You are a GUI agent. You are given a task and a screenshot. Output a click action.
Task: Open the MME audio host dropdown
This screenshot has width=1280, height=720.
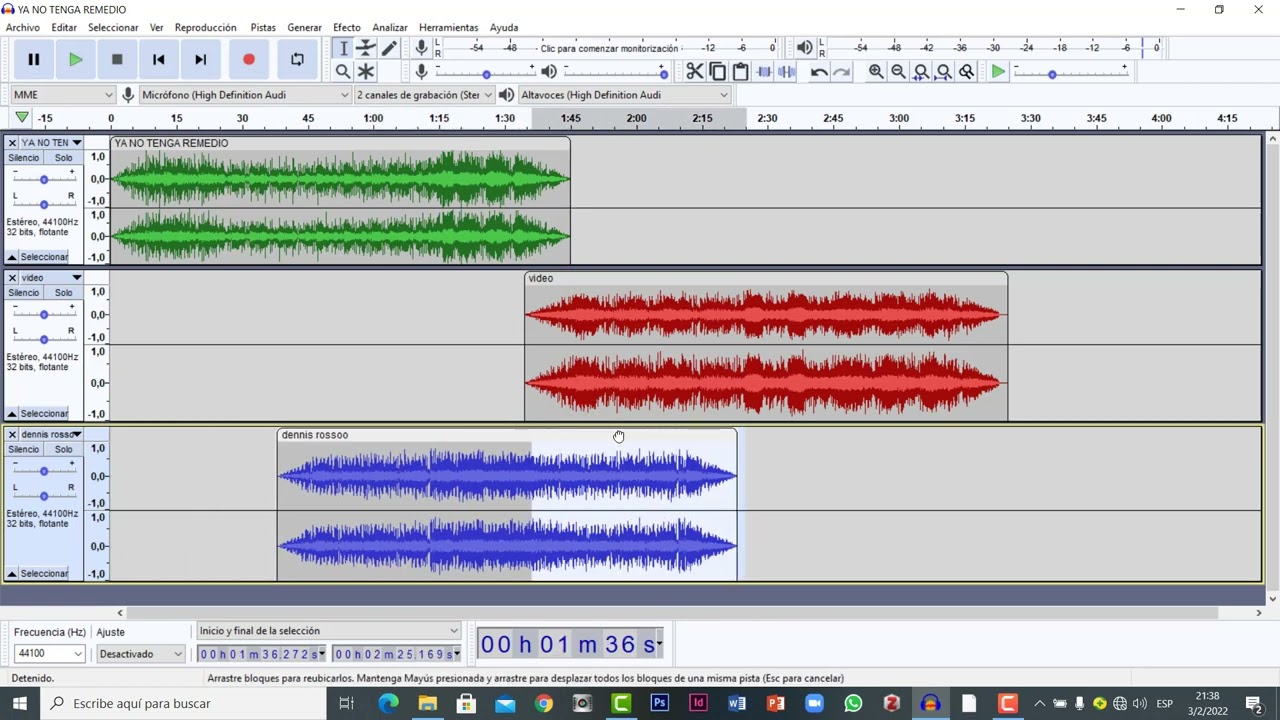click(63, 95)
